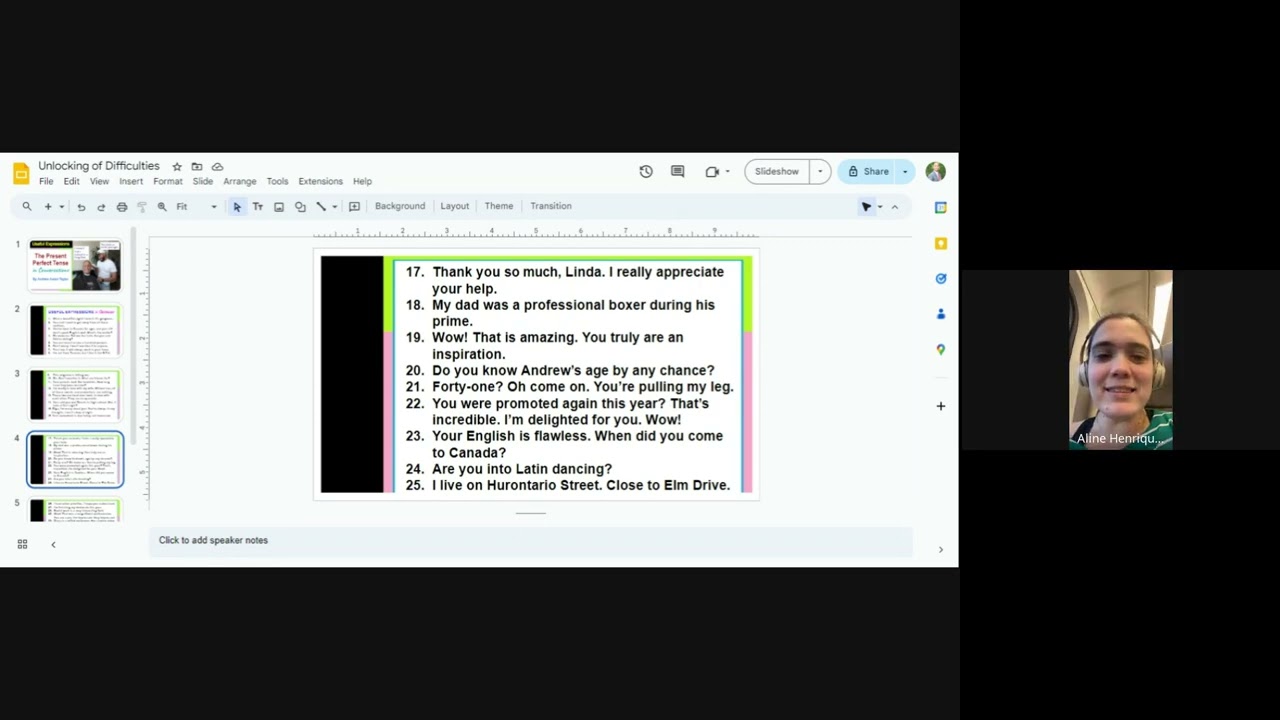Open the Tools menu
Viewport: 1280px width, 720px height.
click(x=277, y=182)
